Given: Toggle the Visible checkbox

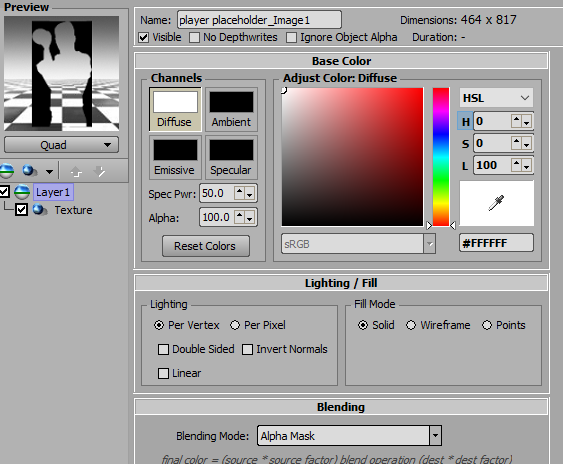Looking at the screenshot, I should (x=144, y=37).
